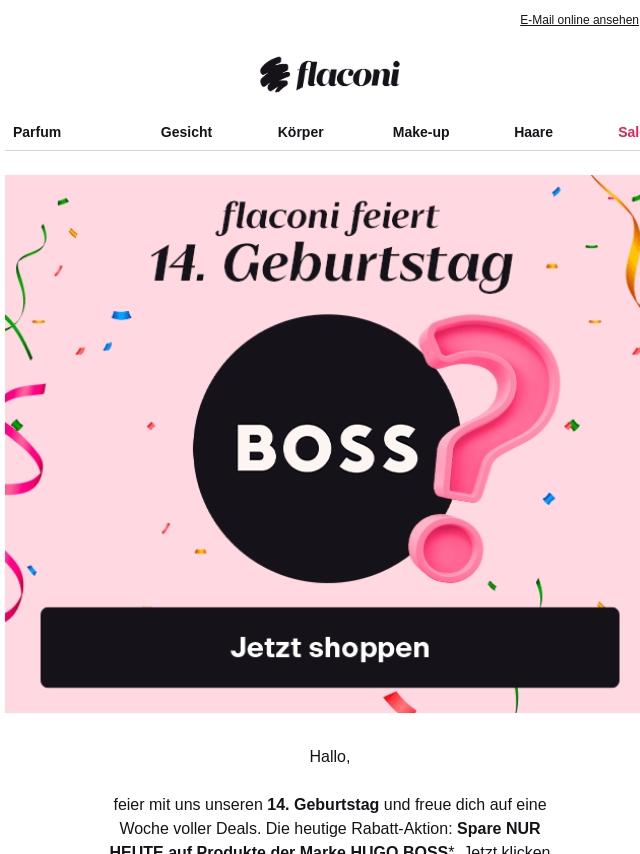
Task: Click the black BOSS circle logo
Action: pos(327,448)
